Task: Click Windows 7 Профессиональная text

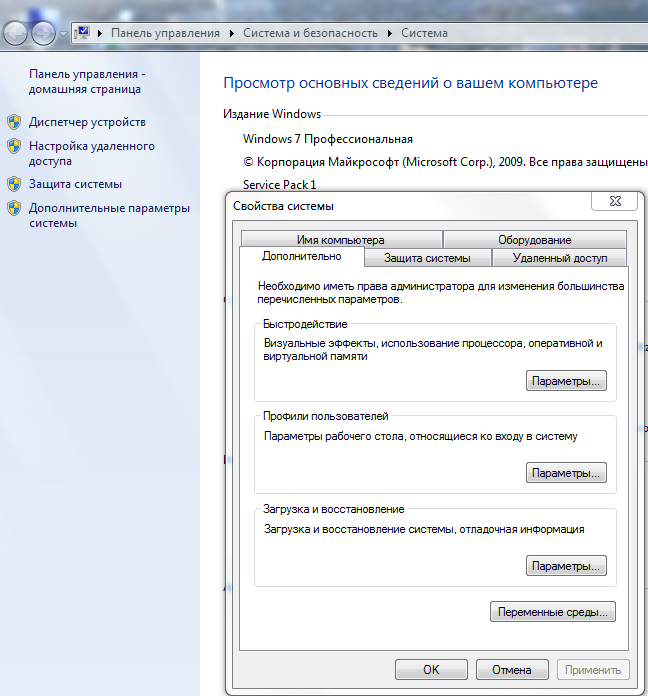Action: click(328, 139)
